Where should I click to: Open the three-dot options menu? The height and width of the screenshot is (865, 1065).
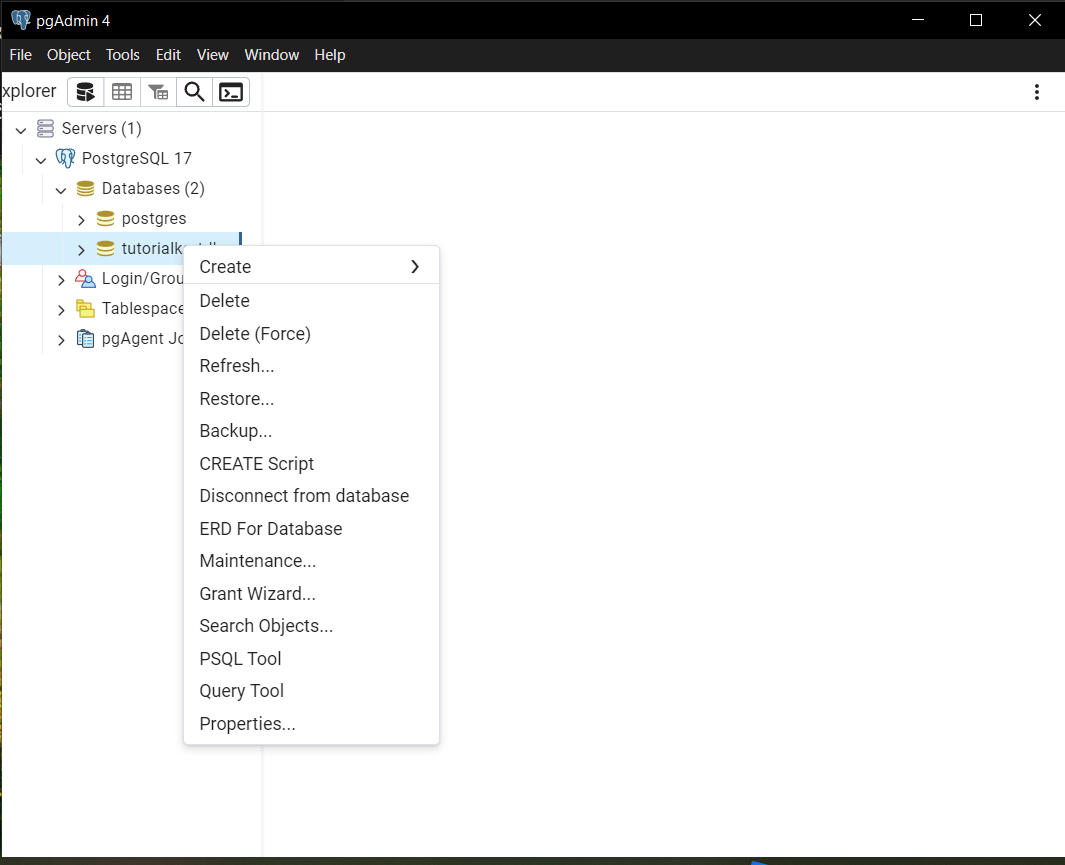coord(1036,92)
